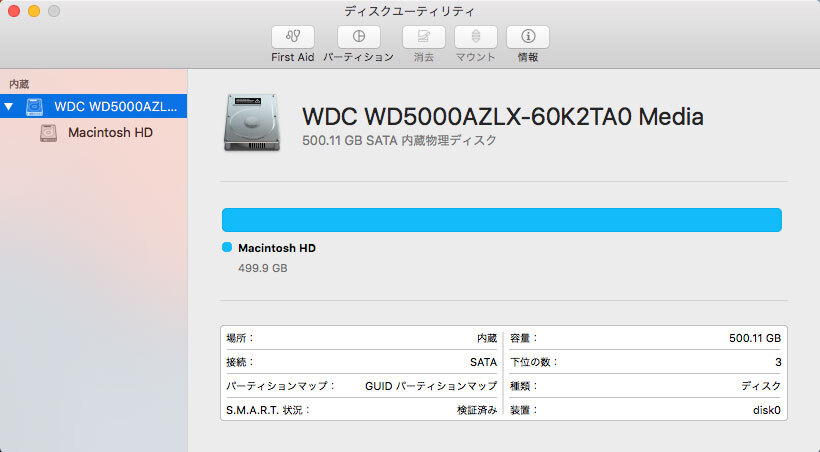The height and width of the screenshot is (452, 820).
Task: Click the large hard drive image
Action: pyautogui.click(x=252, y=122)
